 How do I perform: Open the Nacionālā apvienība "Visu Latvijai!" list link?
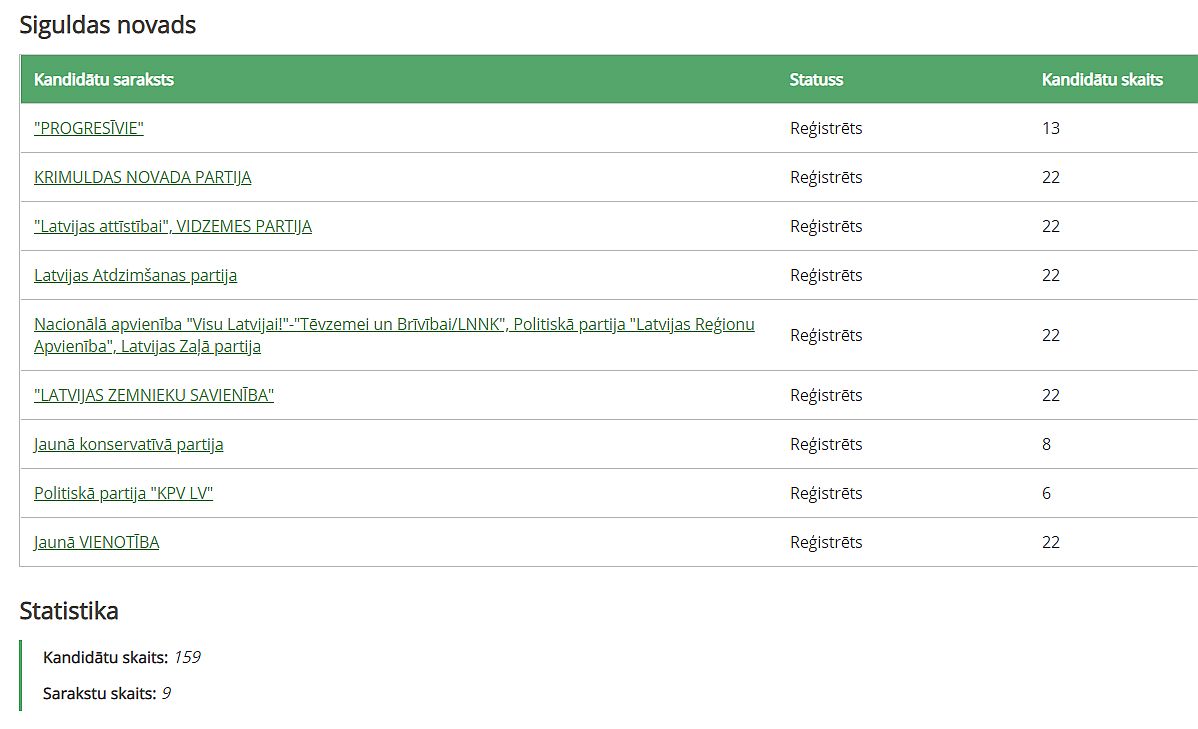(394, 335)
